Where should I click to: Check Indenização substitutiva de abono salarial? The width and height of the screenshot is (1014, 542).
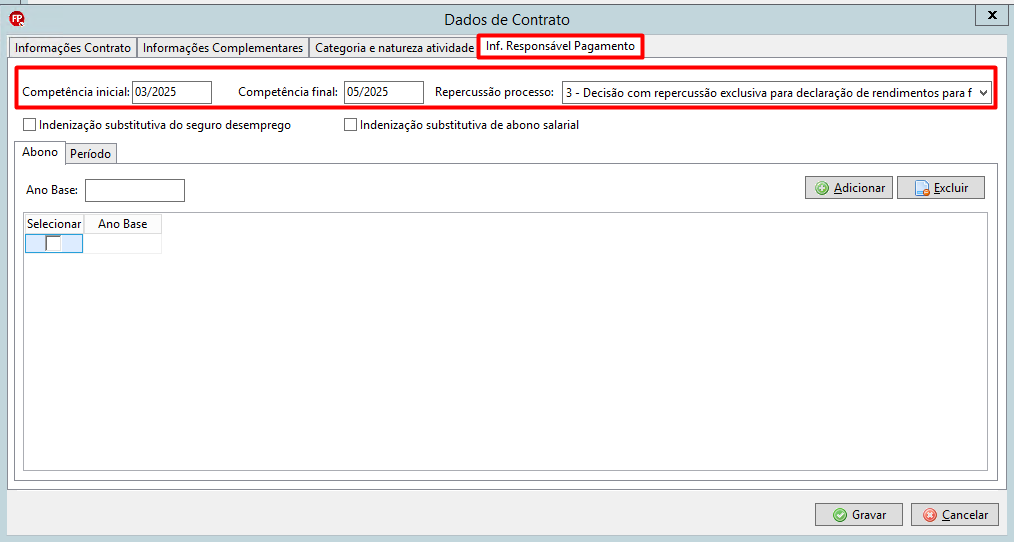point(351,125)
